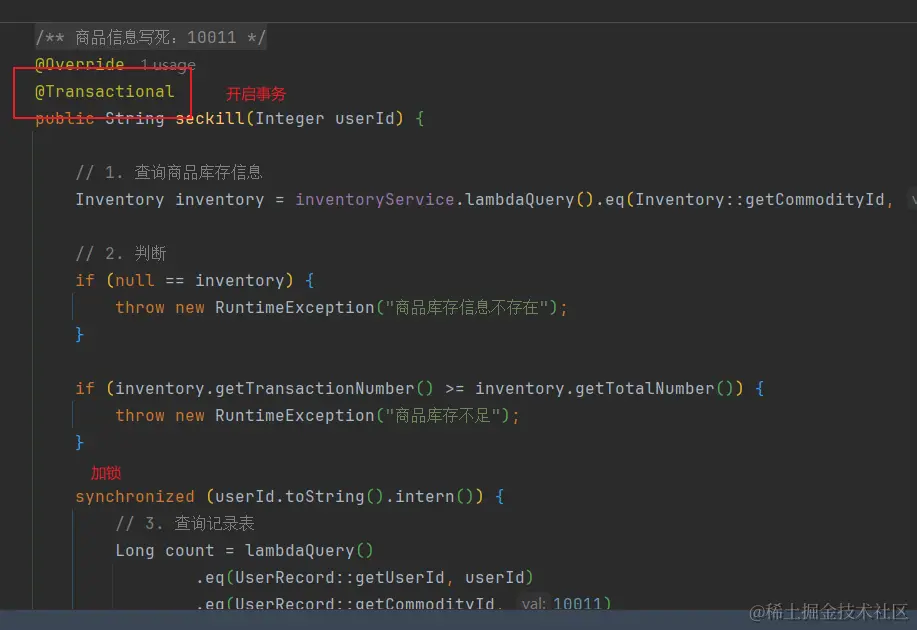The image size is (917, 630).
Task: Click the getTotalNumber() call
Action: [654, 388]
